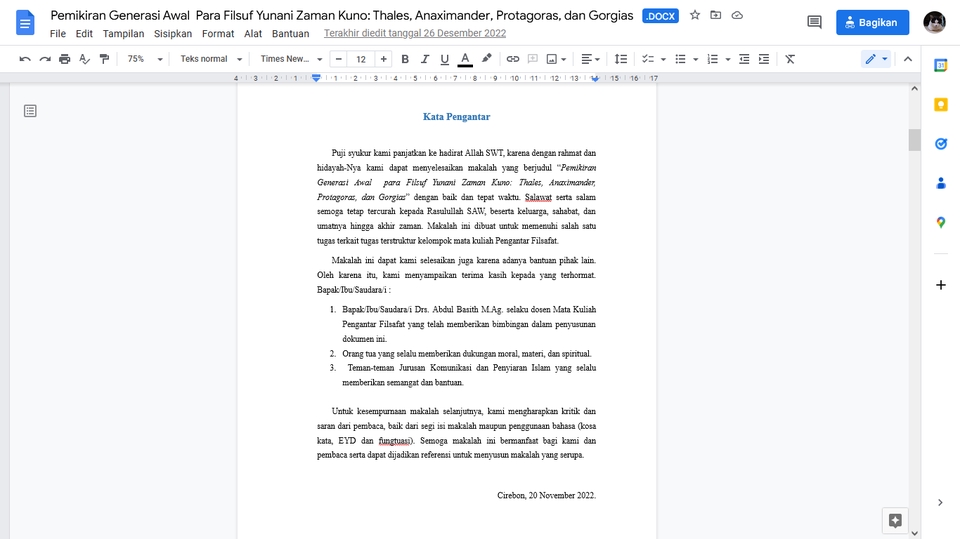This screenshot has width=960, height=539.
Task: Open the Format menu
Action: (x=218, y=34)
